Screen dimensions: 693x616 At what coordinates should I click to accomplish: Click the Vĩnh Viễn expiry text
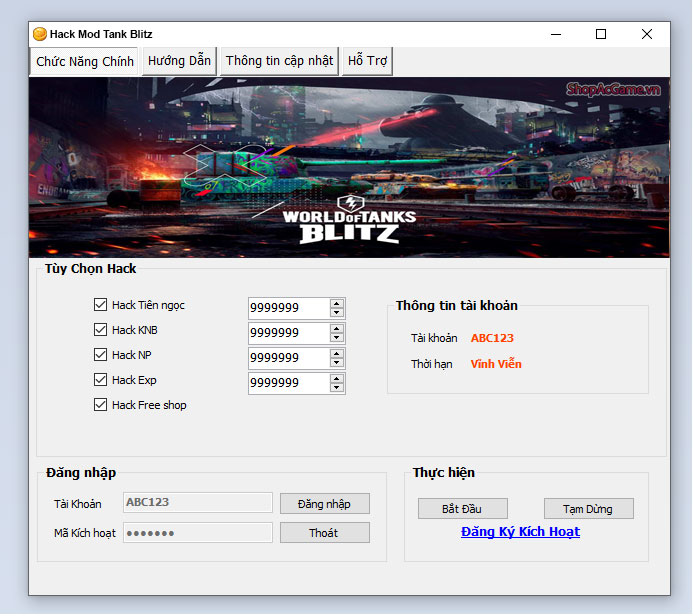[496, 364]
